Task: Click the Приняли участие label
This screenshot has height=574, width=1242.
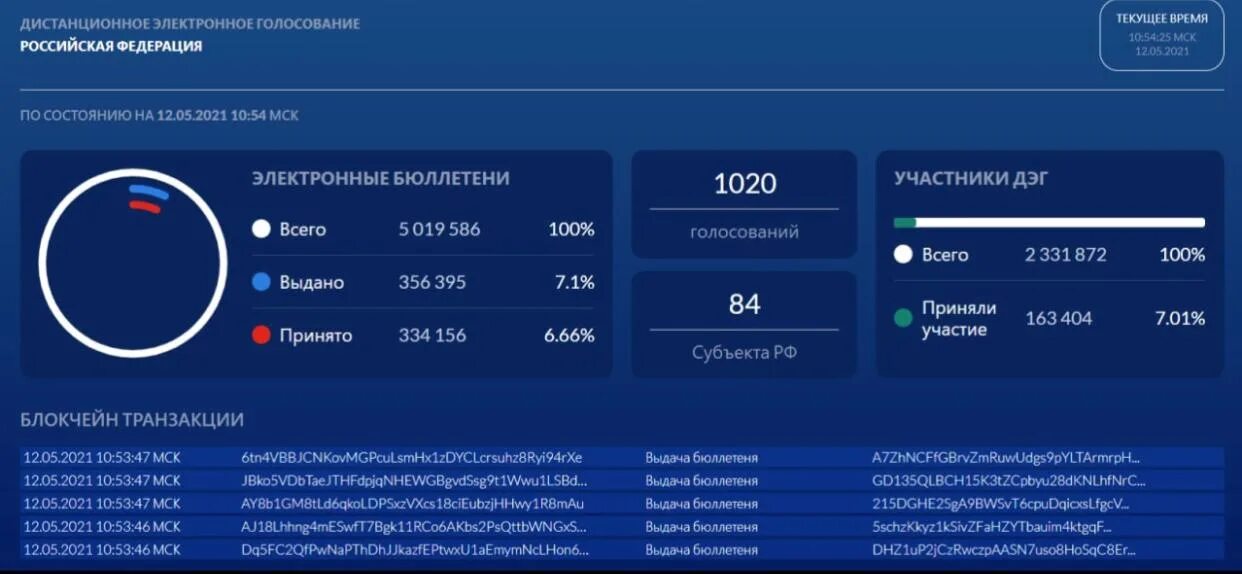Action: pos(958,319)
